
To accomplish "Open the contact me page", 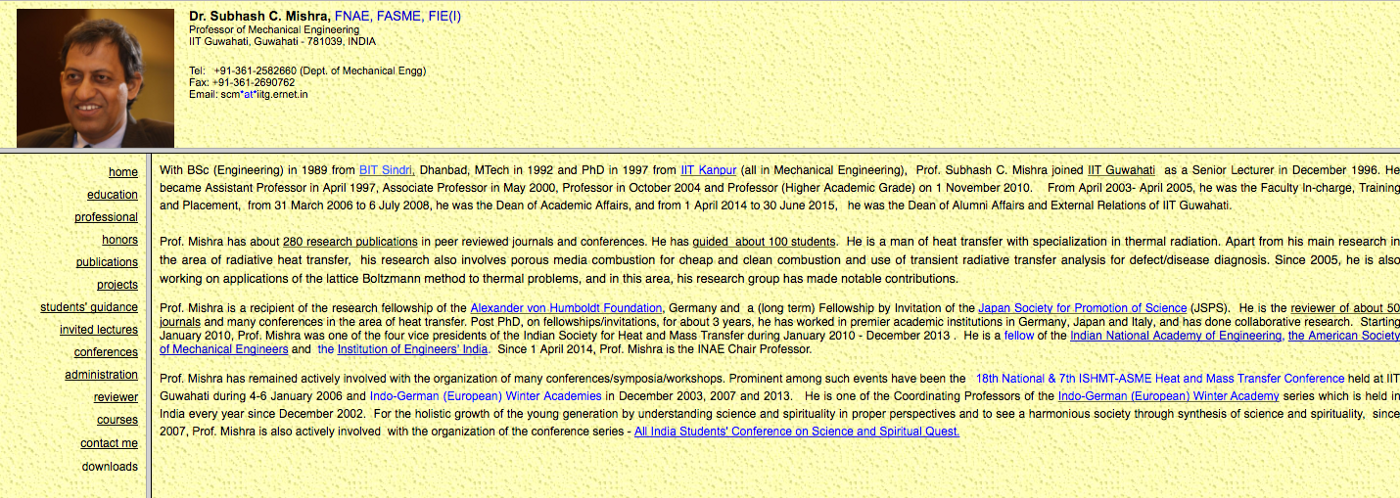I will click(x=109, y=443).
